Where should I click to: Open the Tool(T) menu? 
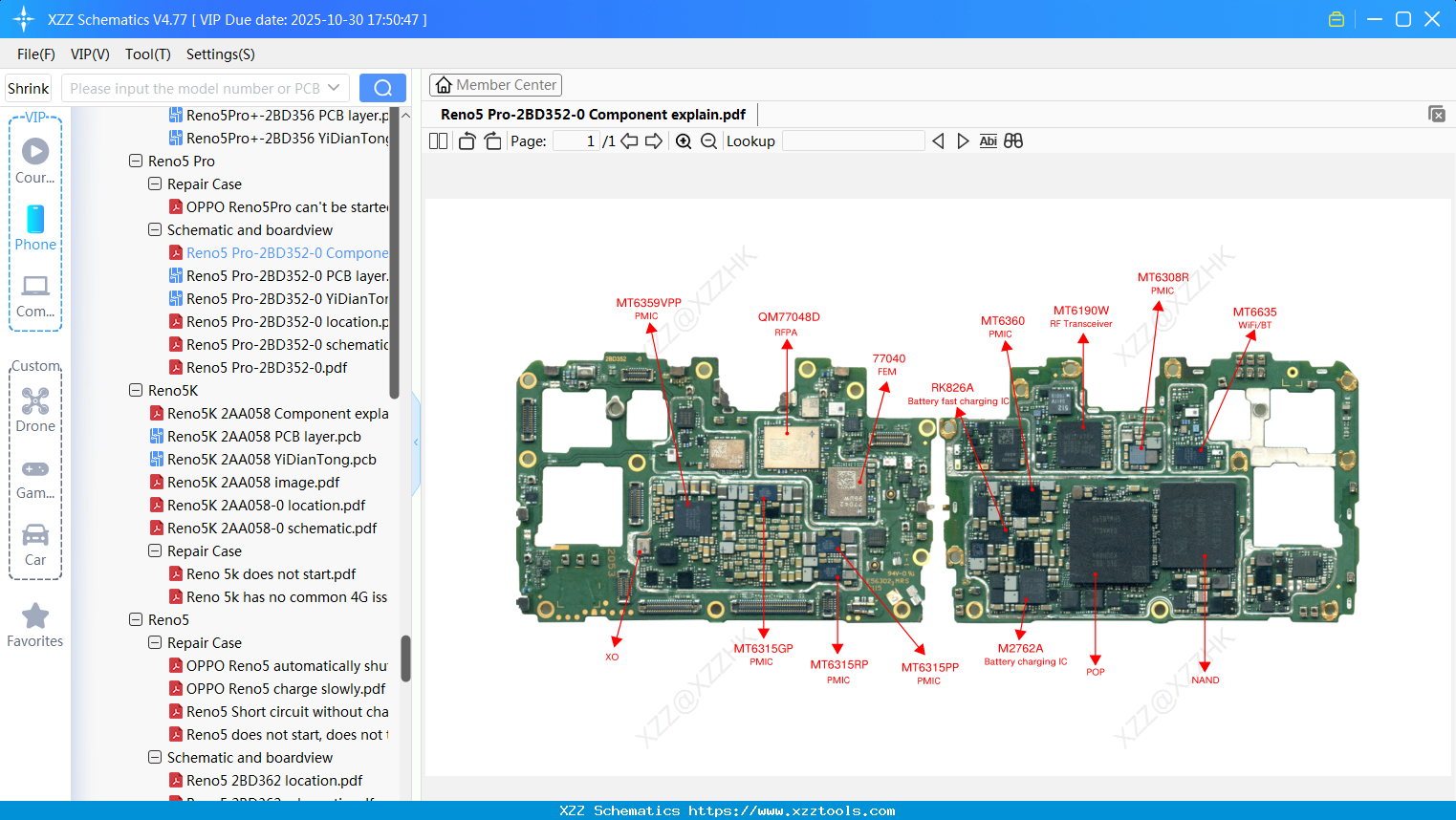147,54
